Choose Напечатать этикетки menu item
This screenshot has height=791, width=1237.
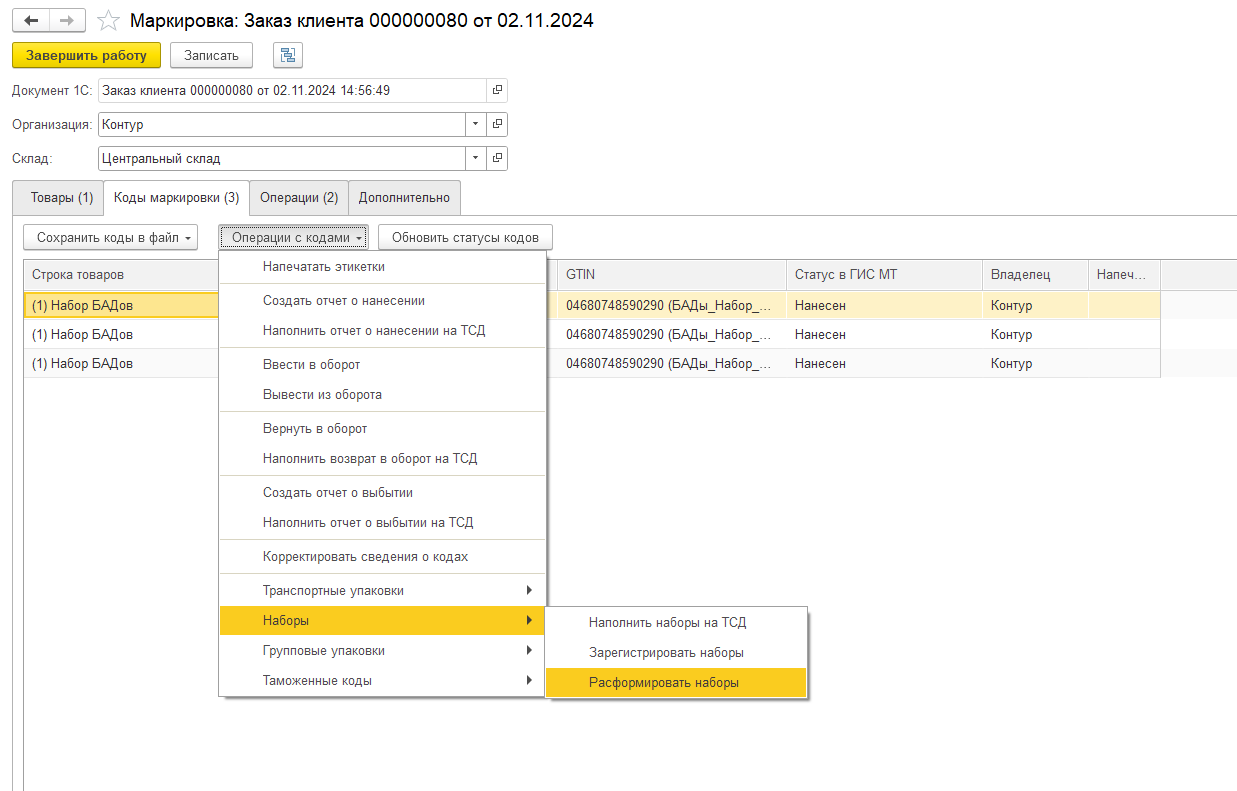323,267
